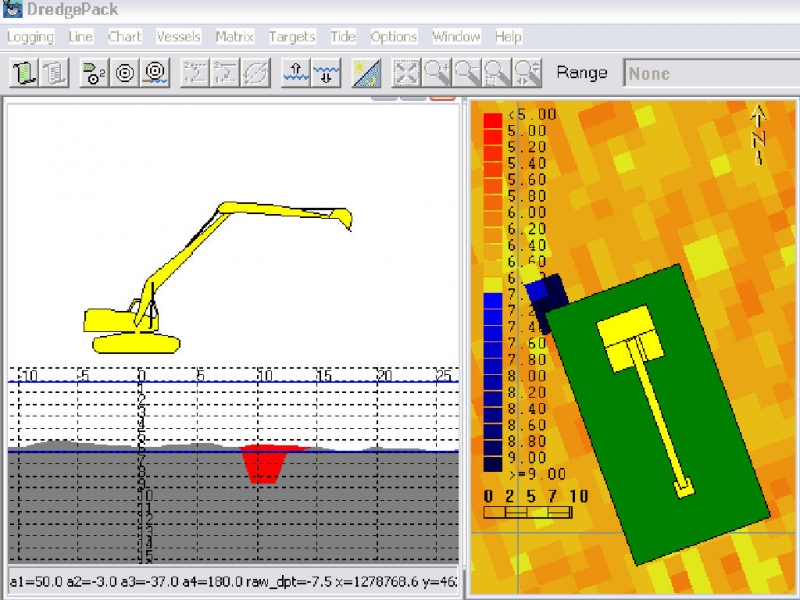Screen dimensions: 800x600
Task: Click the last magnifier icon with arrows
Action: point(528,73)
